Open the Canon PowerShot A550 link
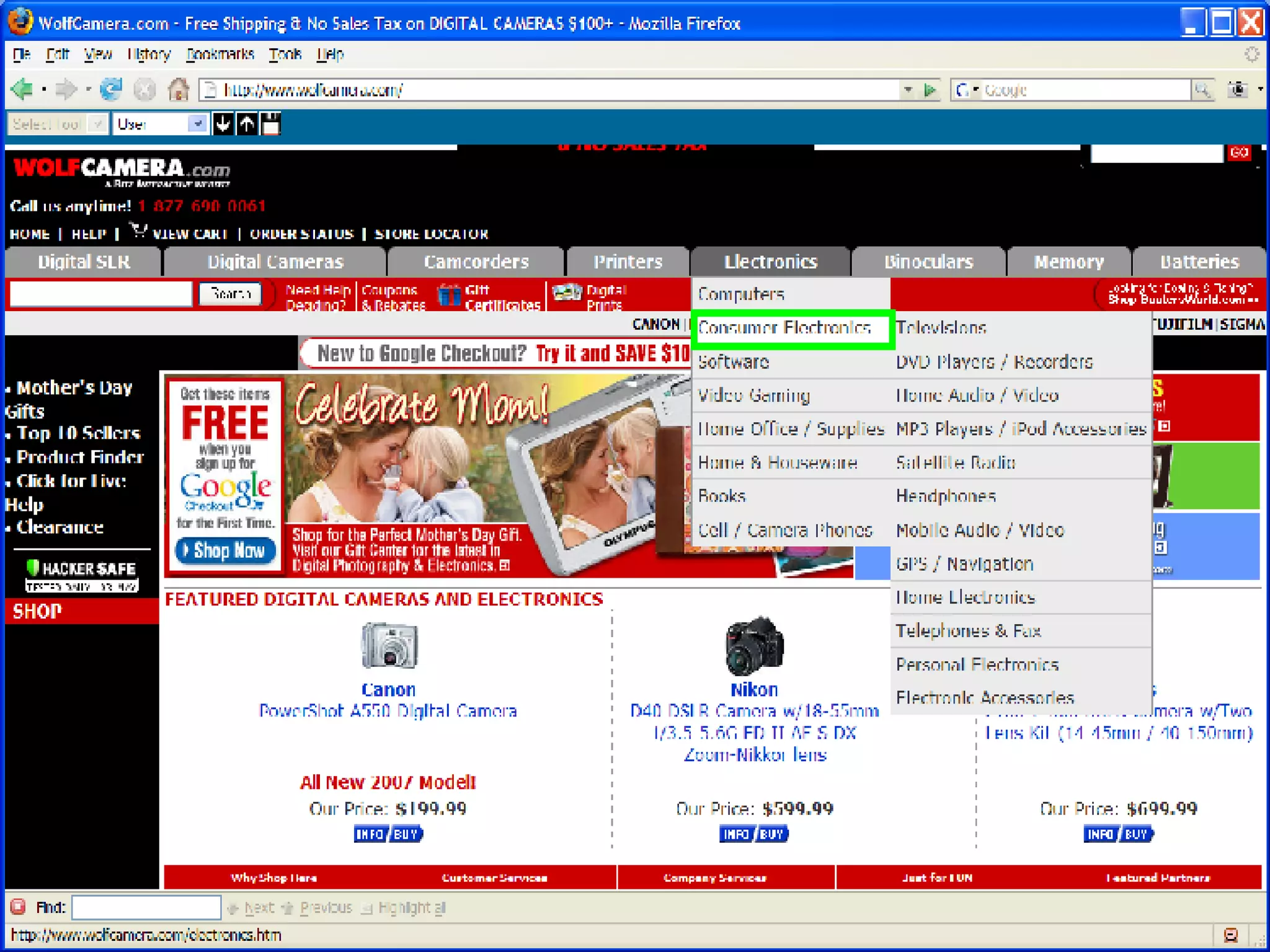Viewport: 1270px width, 952px height. (x=388, y=711)
